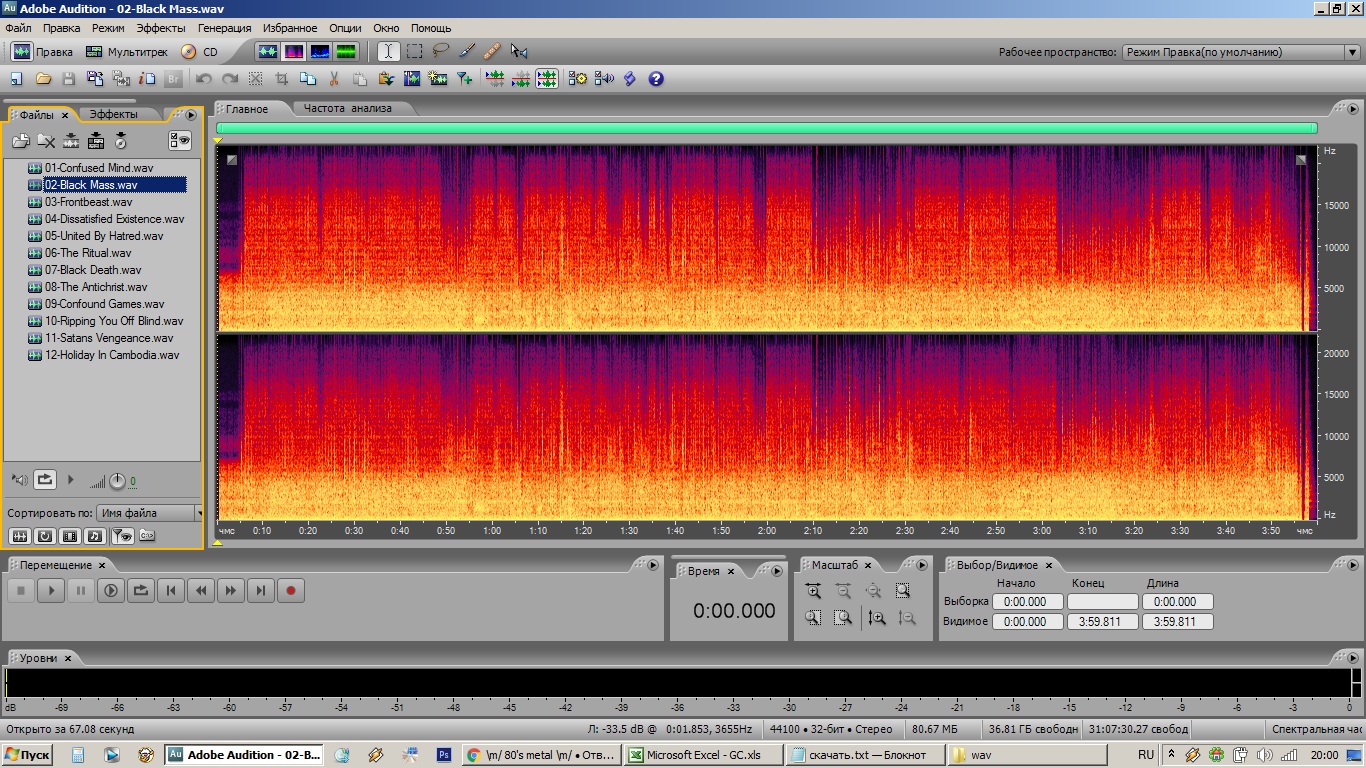1366x768 pixels.
Task: Go to beginning transport button
Action: click(171, 591)
